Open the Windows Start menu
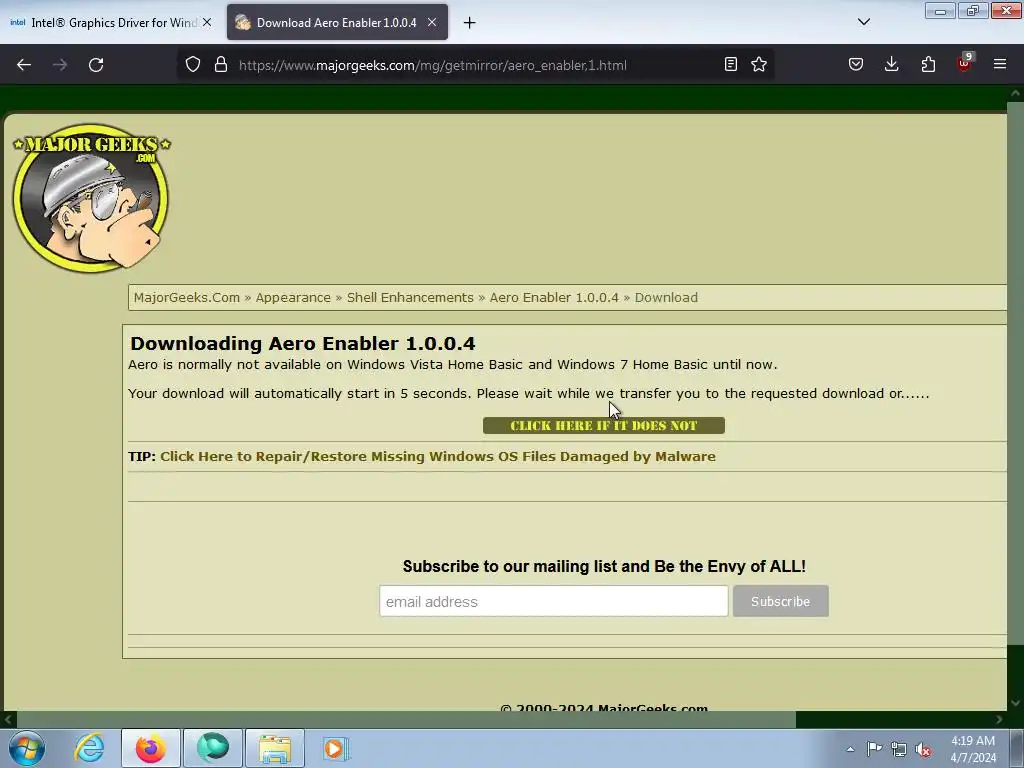The image size is (1024, 768). tap(27, 748)
